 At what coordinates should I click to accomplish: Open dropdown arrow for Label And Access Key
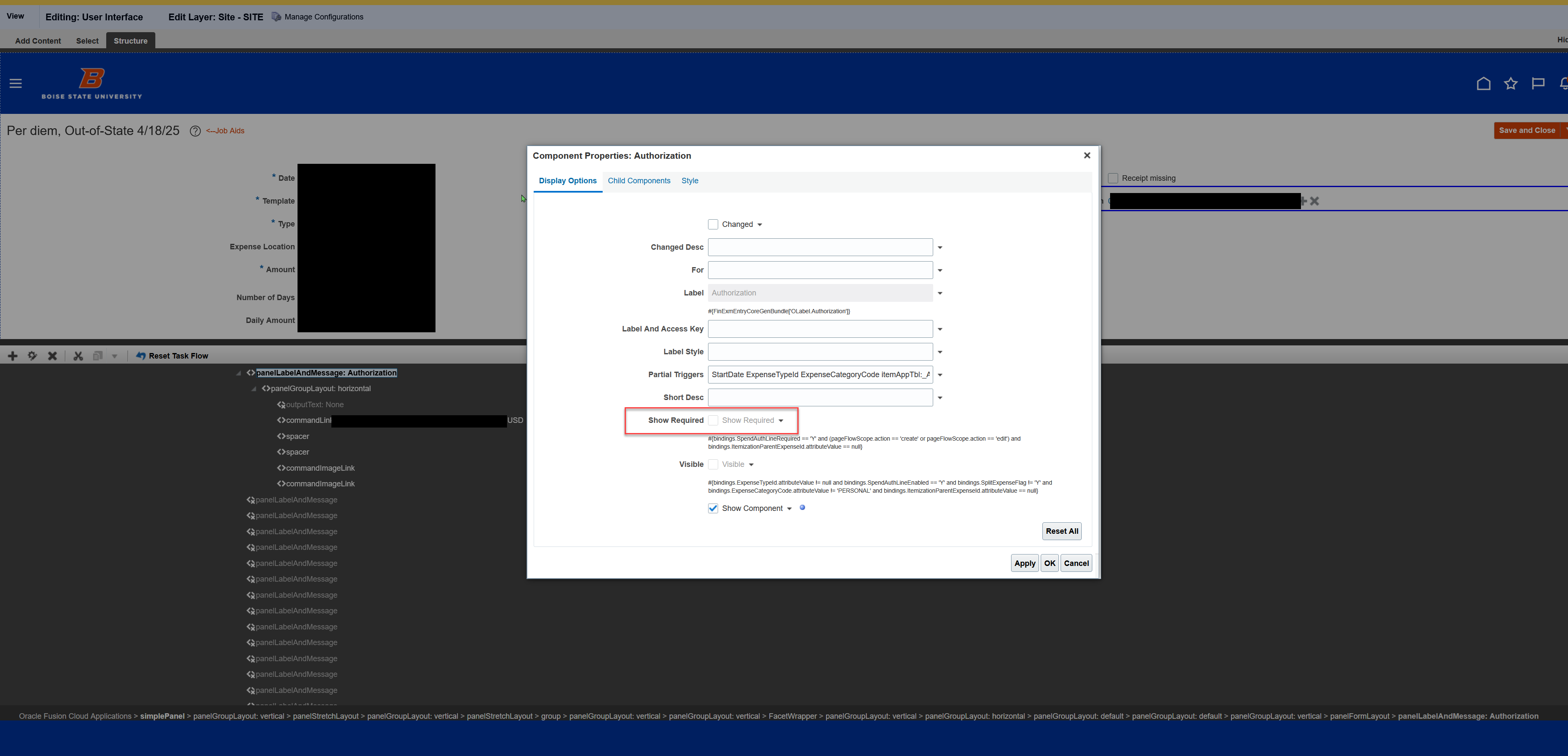(940, 329)
